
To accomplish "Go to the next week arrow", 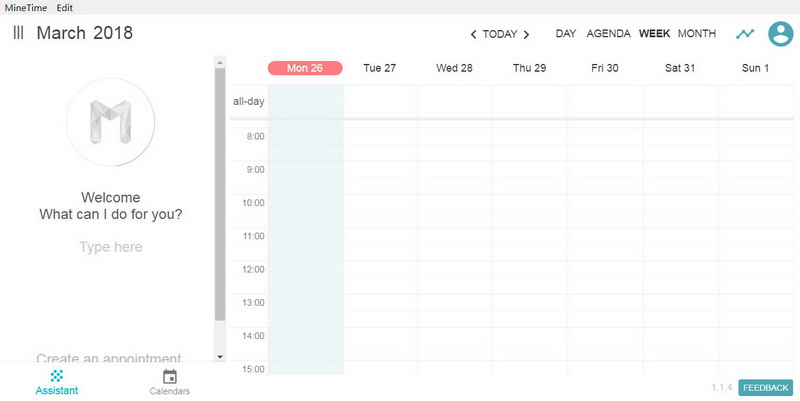I will click(526, 34).
